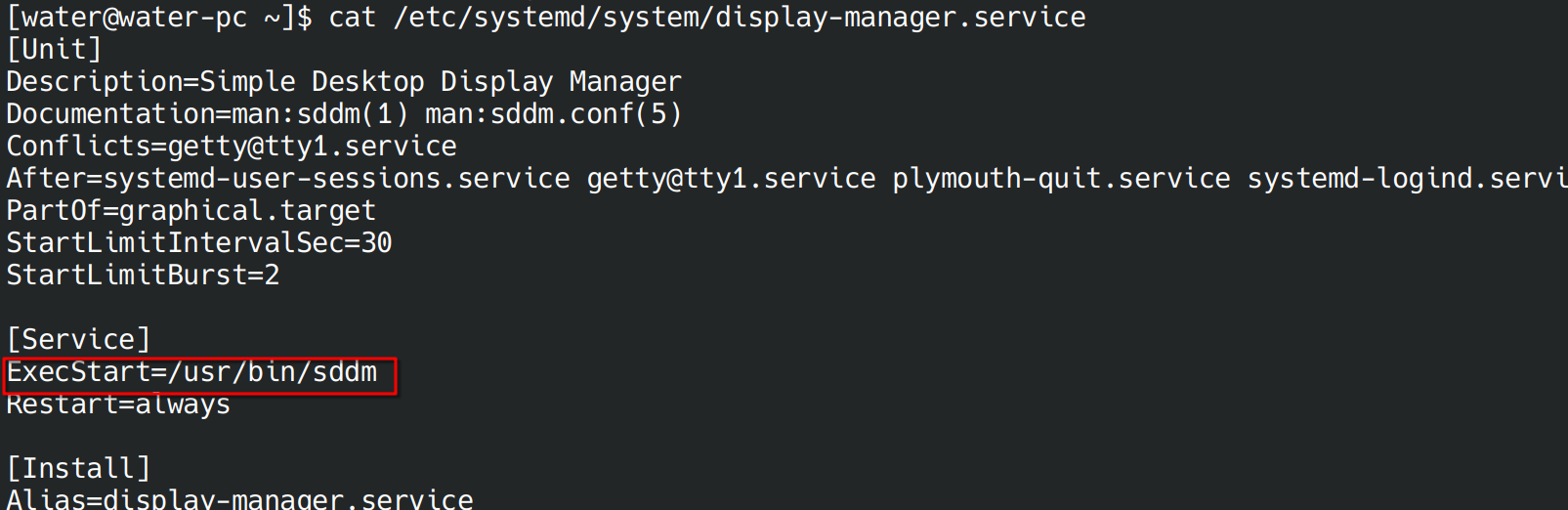Click the [Install] section header
Screen dimensions: 1568x510
click(78, 469)
